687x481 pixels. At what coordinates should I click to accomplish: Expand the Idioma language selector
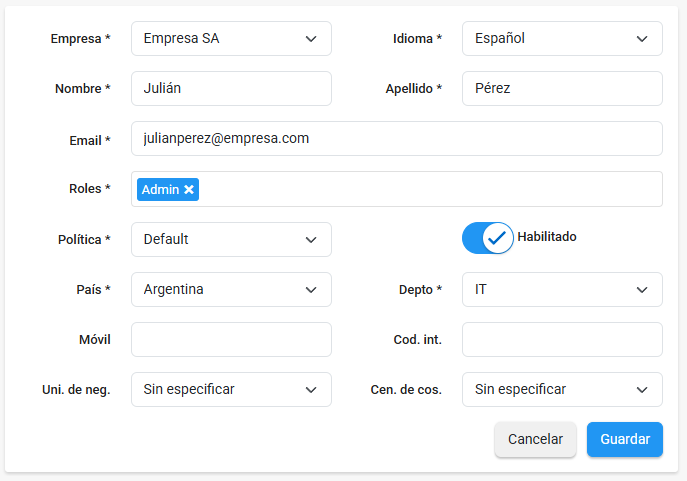click(x=562, y=39)
